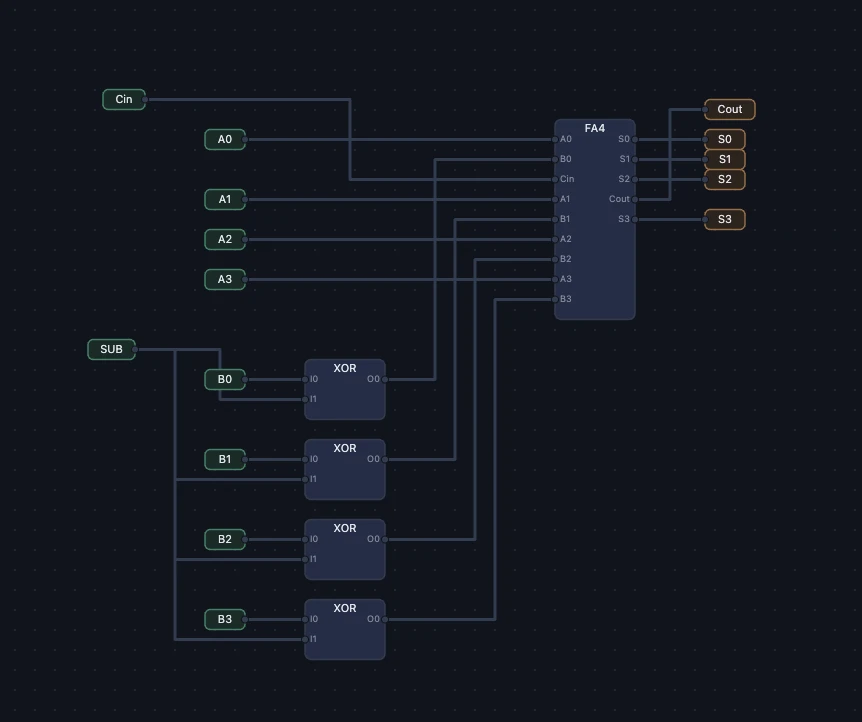Click the O0 pin of B3's XOR
The image size is (862, 722).
(x=385, y=620)
